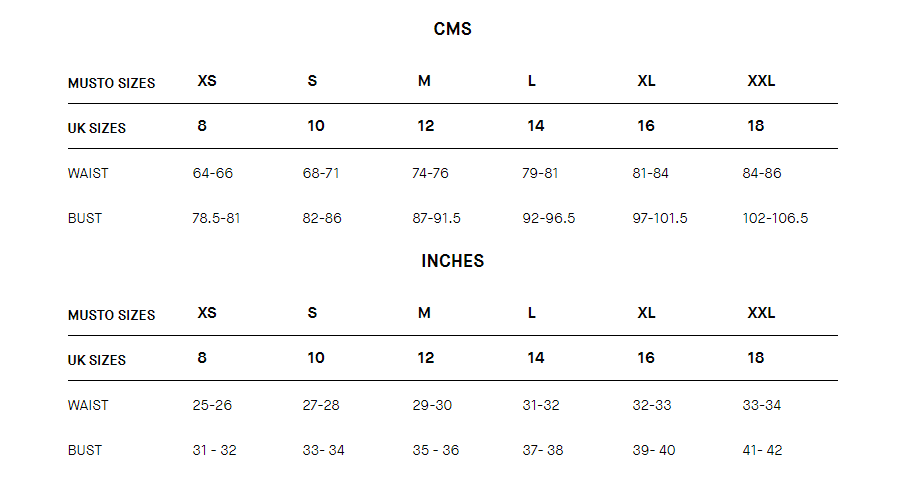Click bust value 102-106.5
The width and height of the screenshot is (900, 491).
click(775, 218)
